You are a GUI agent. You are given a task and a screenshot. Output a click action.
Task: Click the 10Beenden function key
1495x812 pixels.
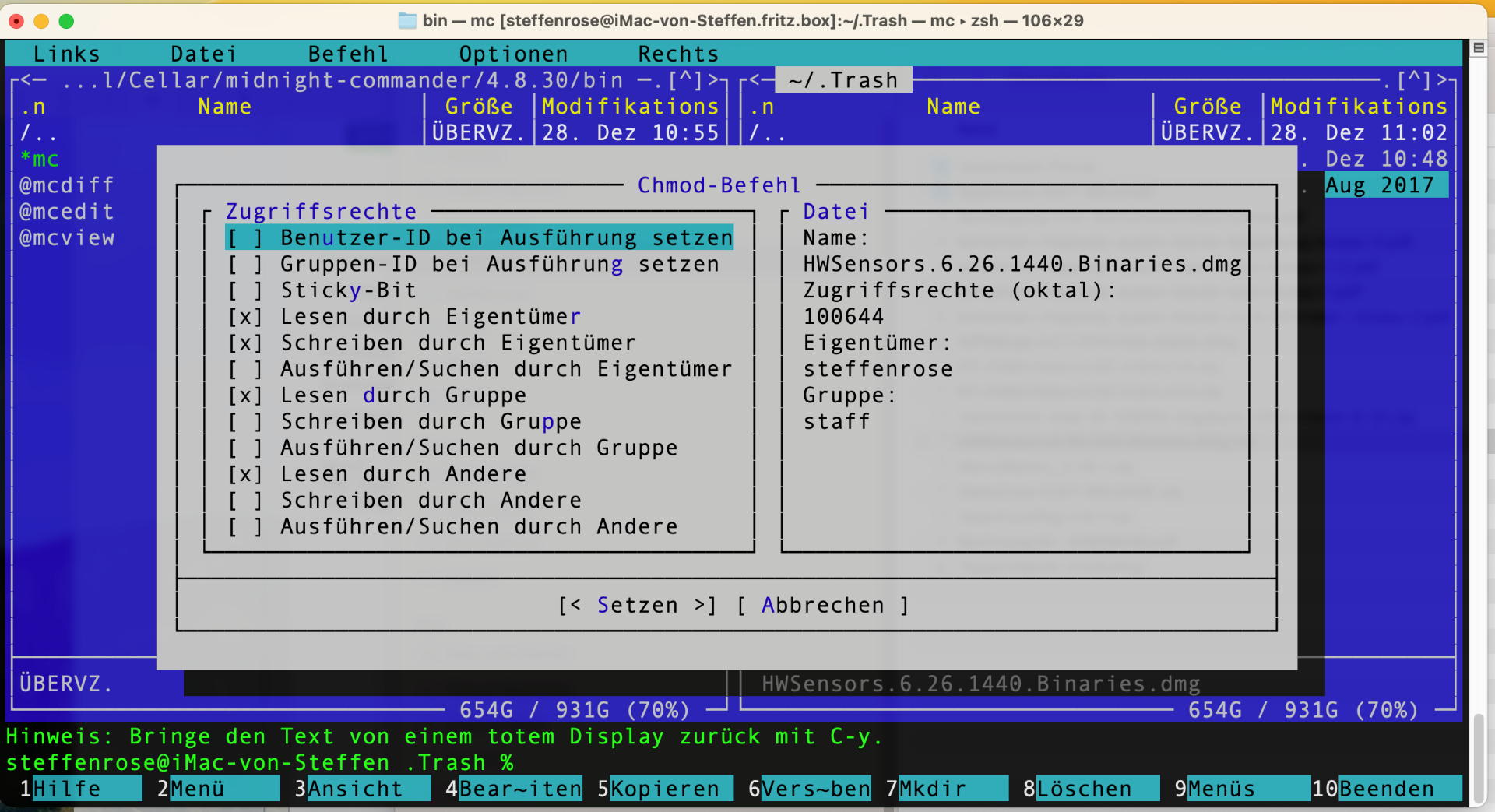tap(1385, 789)
